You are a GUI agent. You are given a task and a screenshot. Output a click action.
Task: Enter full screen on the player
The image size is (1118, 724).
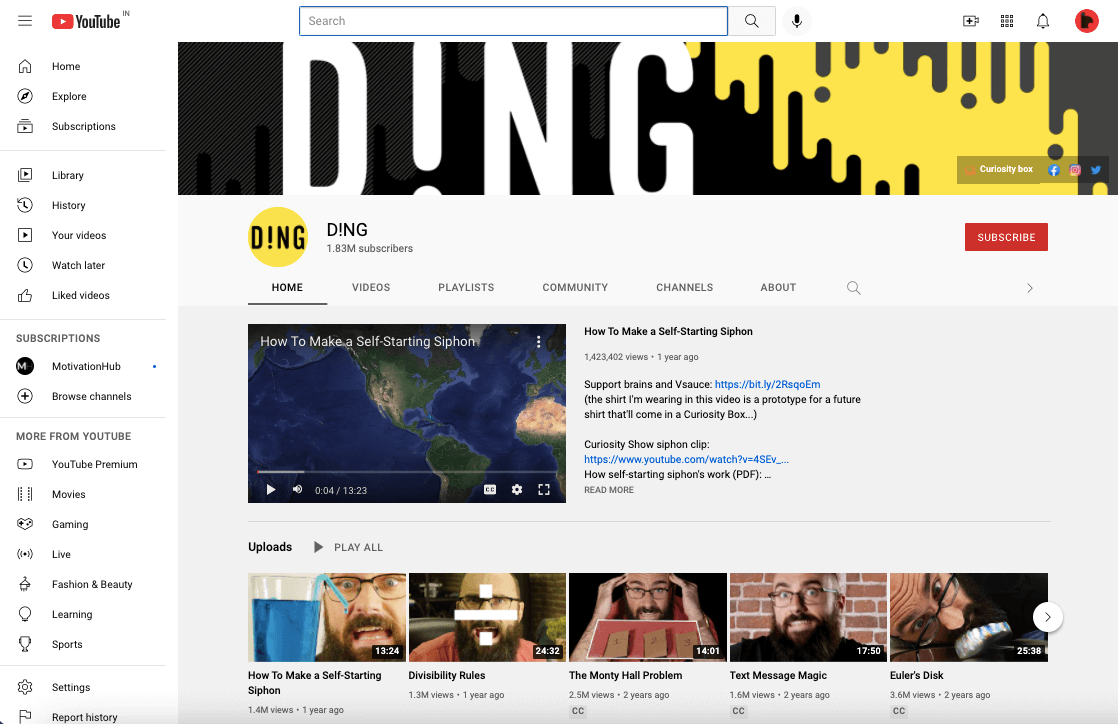(x=544, y=489)
